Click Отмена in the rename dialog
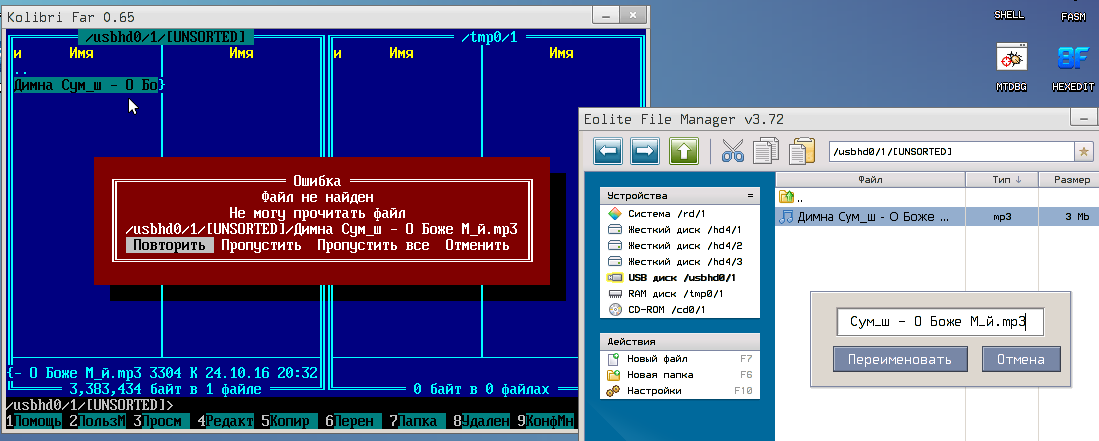The width and height of the screenshot is (1099, 441). [1020, 359]
